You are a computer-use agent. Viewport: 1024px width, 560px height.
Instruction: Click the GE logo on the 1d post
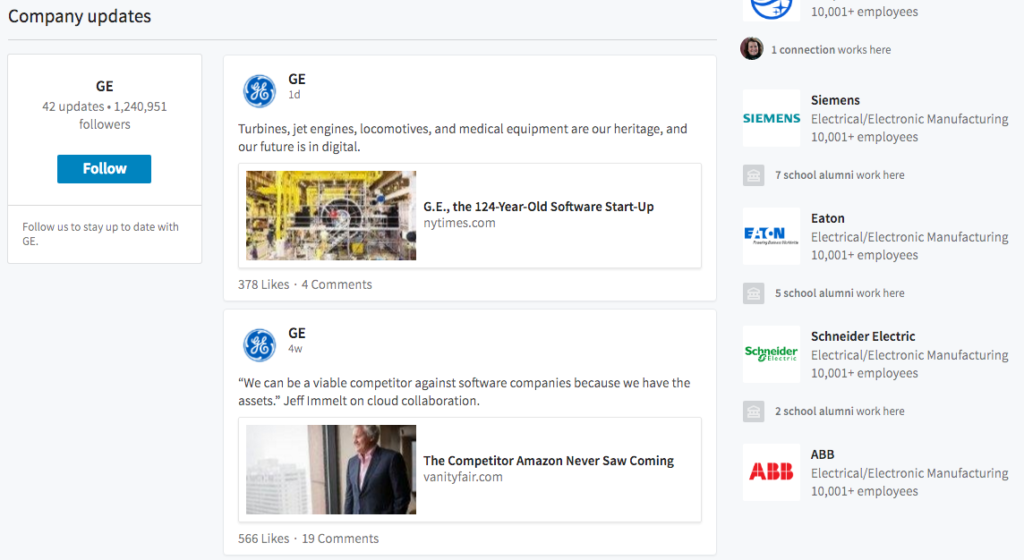tap(259, 91)
